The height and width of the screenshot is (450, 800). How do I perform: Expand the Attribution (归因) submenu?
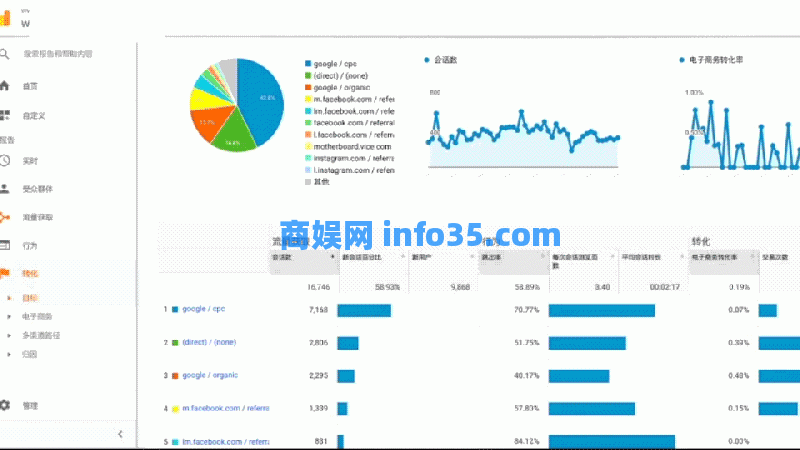[8, 355]
